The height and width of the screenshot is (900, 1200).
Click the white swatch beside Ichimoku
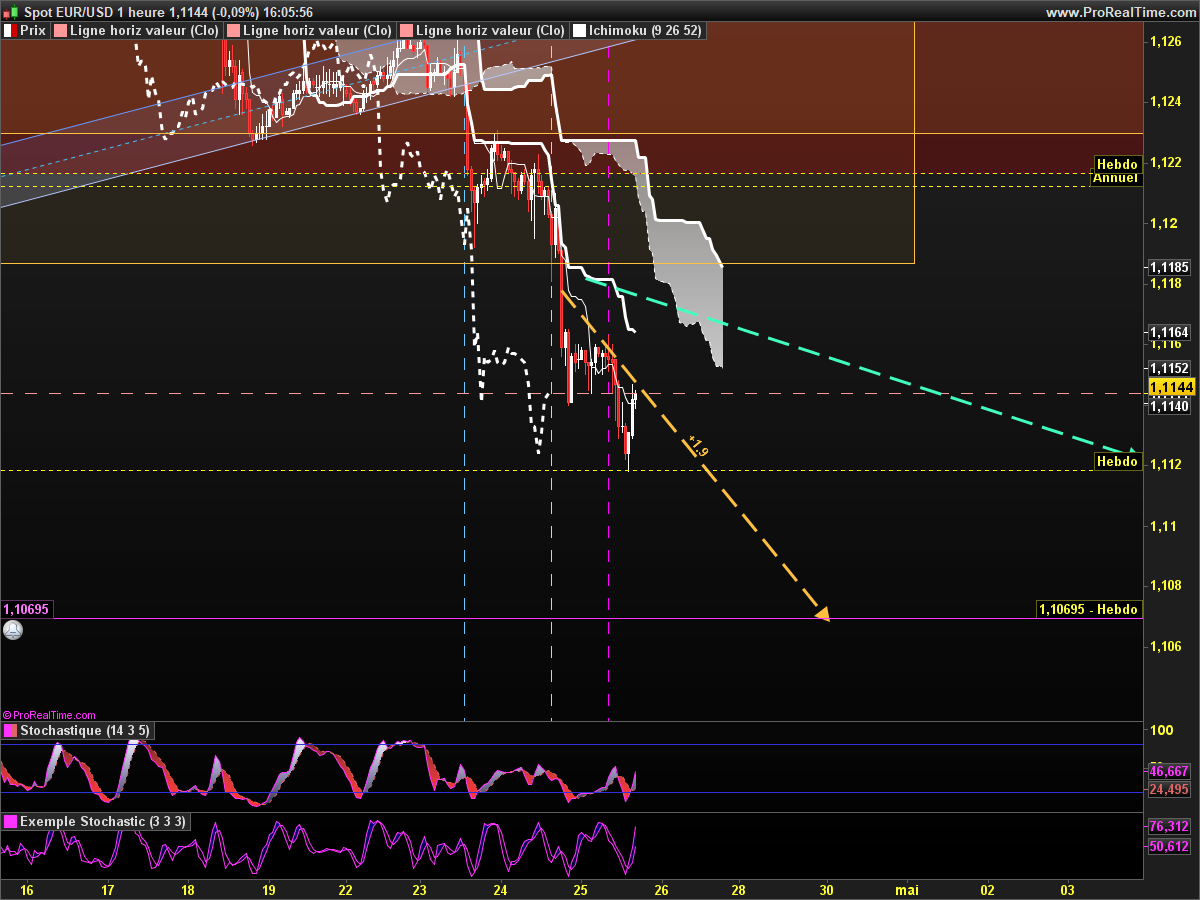[x=580, y=31]
